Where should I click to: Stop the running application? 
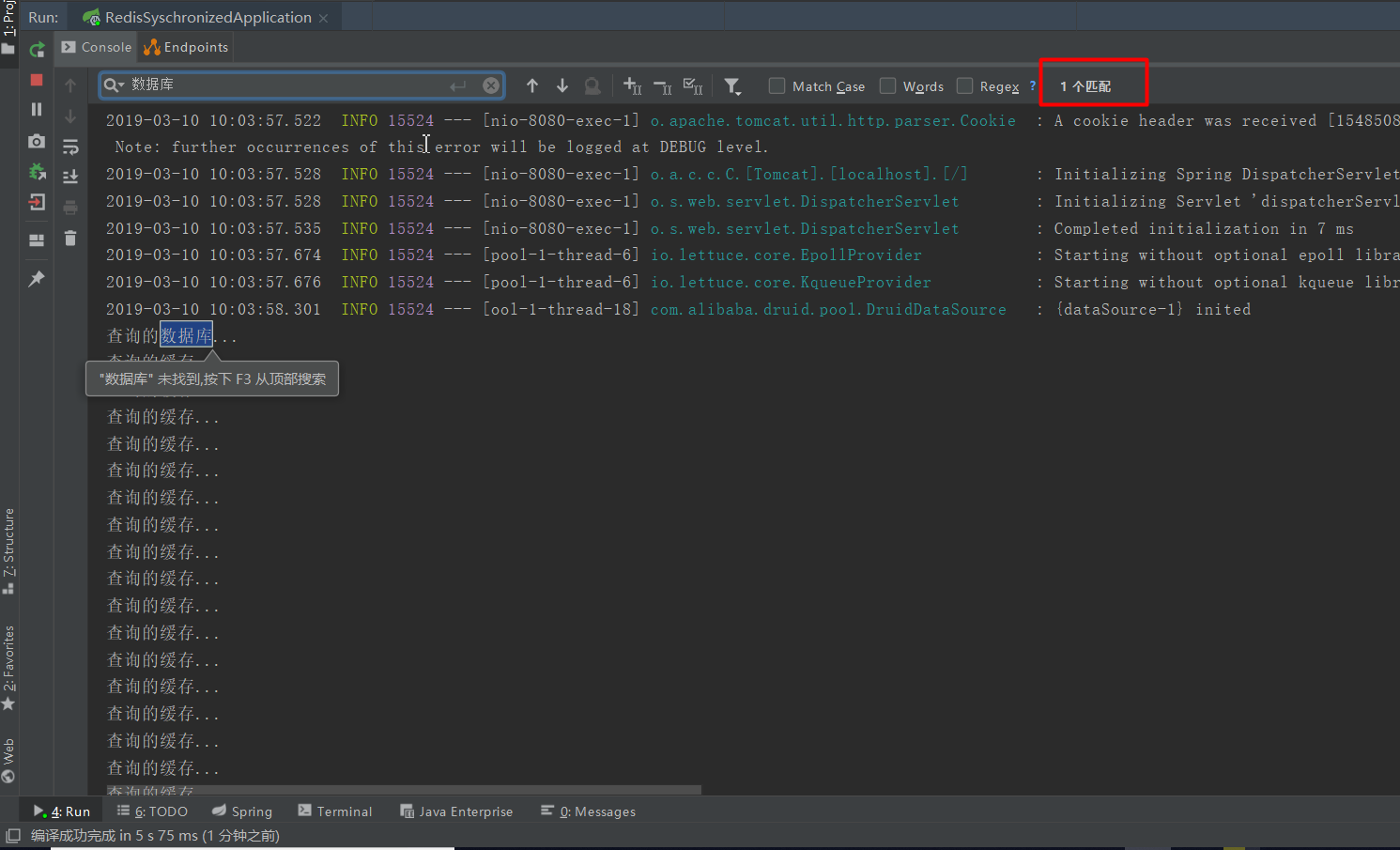coord(37,80)
